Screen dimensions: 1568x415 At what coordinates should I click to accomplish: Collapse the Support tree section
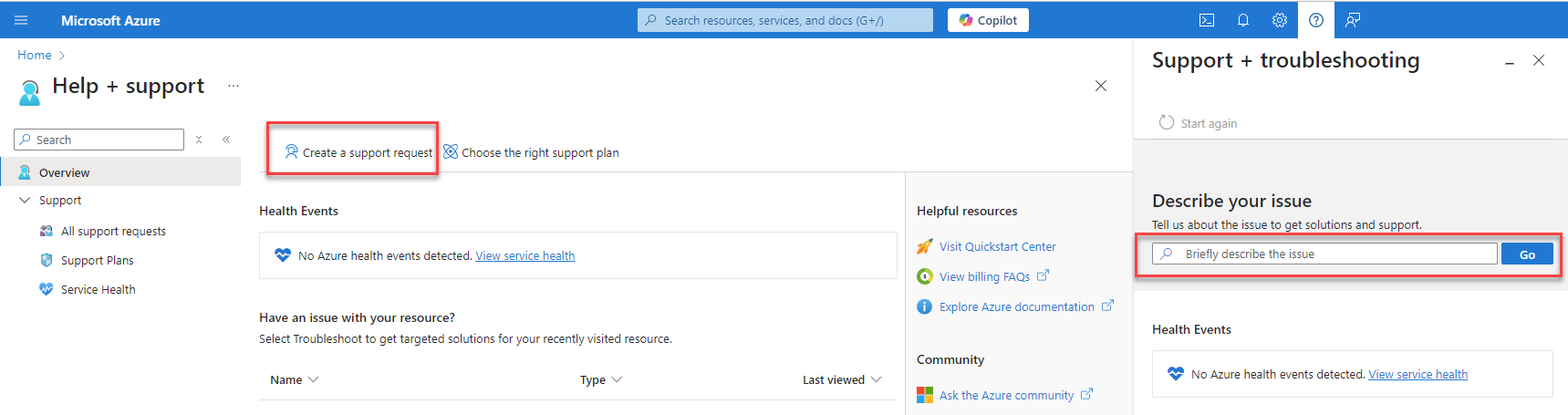click(x=25, y=200)
